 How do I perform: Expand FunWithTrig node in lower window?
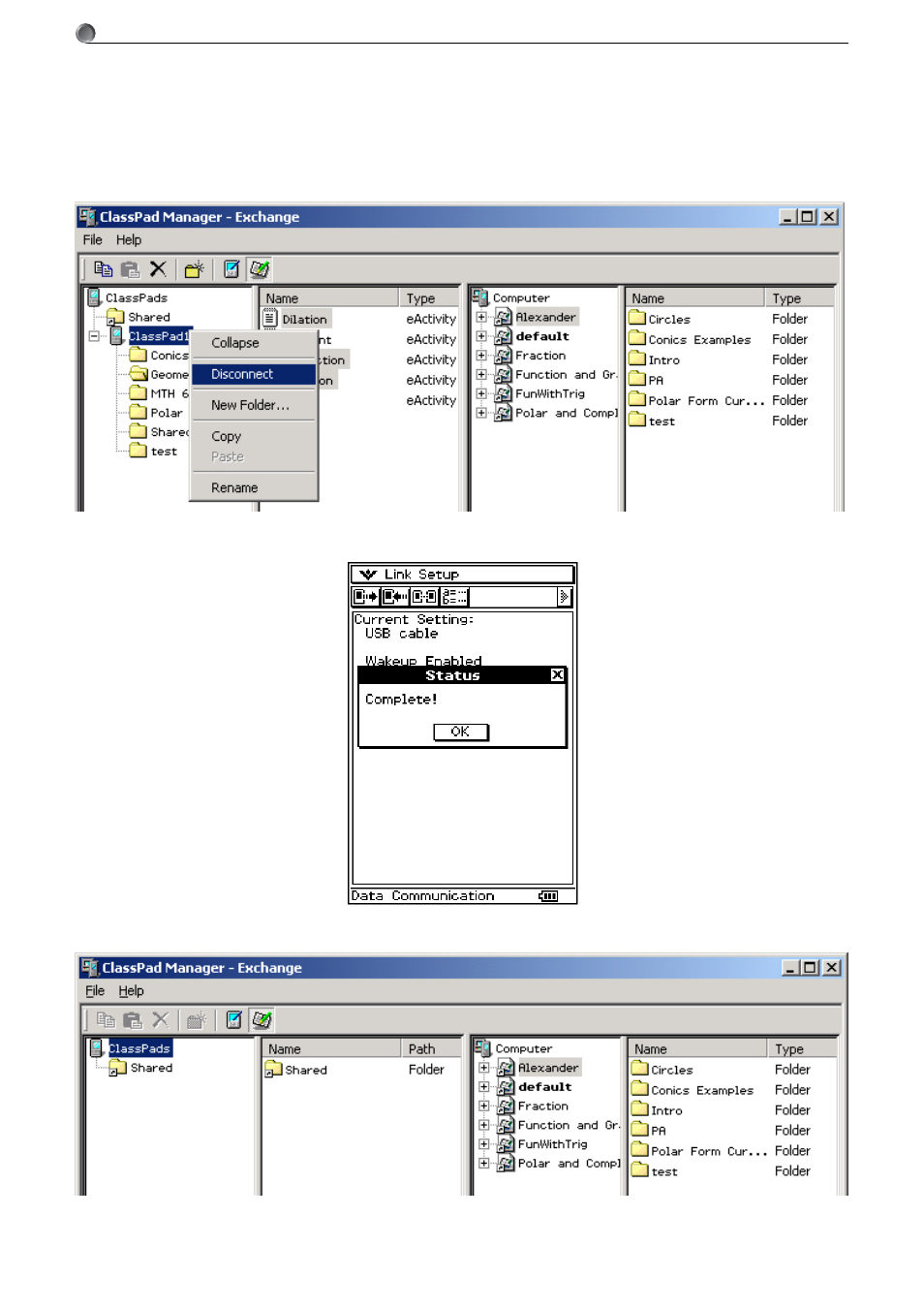click(x=484, y=1144)
